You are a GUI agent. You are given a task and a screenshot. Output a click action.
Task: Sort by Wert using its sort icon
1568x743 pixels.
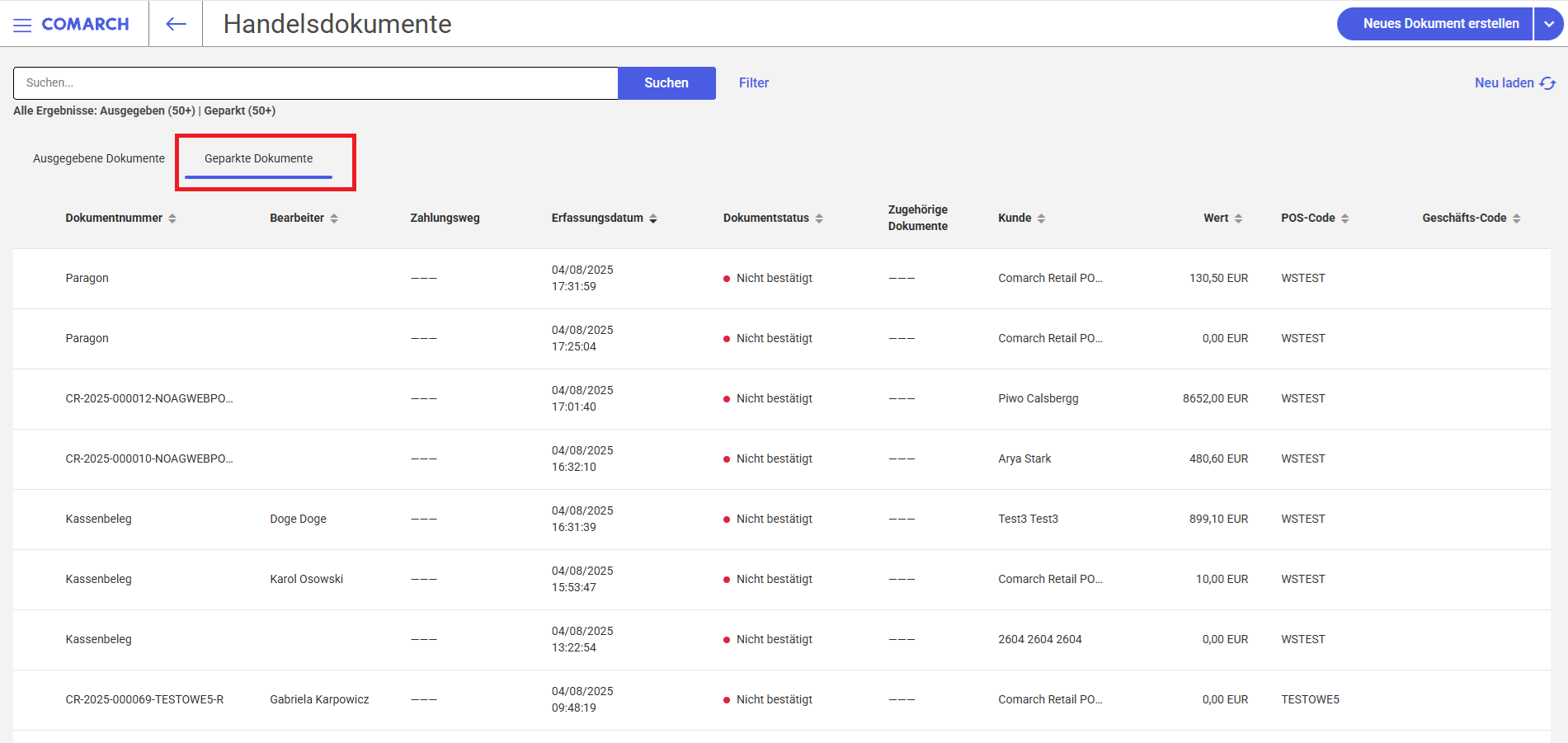[1238, 219]
